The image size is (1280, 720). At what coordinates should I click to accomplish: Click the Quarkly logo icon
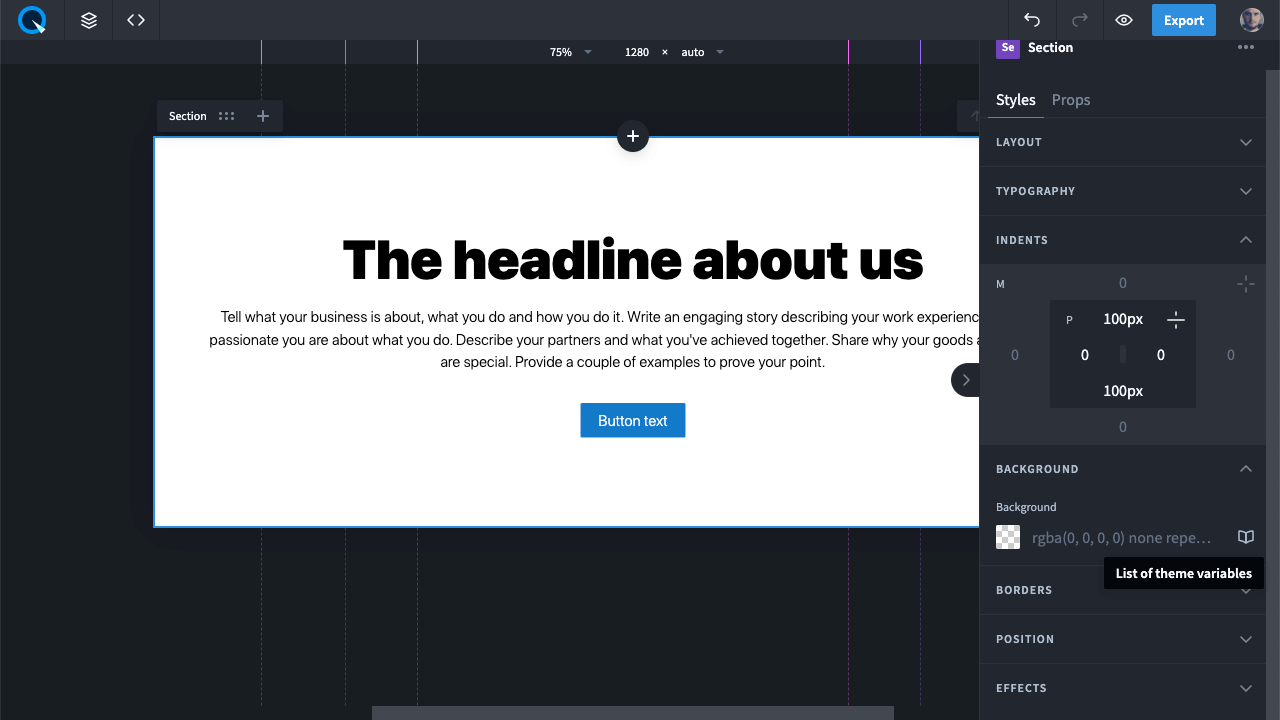click(x=32, y=20)
